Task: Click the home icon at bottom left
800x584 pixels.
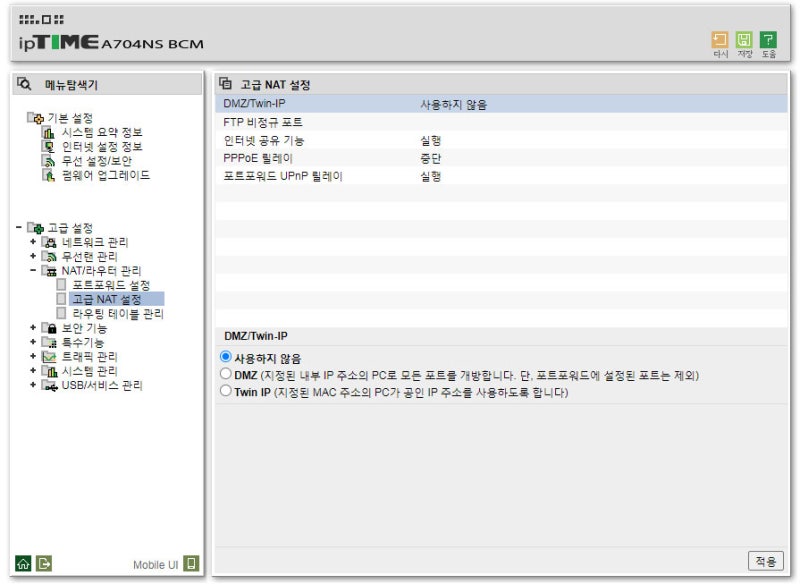Action: (x=23, y=562)
